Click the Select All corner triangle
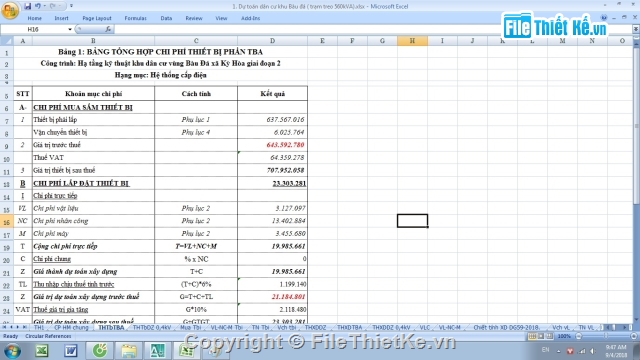 click(7, 41)
